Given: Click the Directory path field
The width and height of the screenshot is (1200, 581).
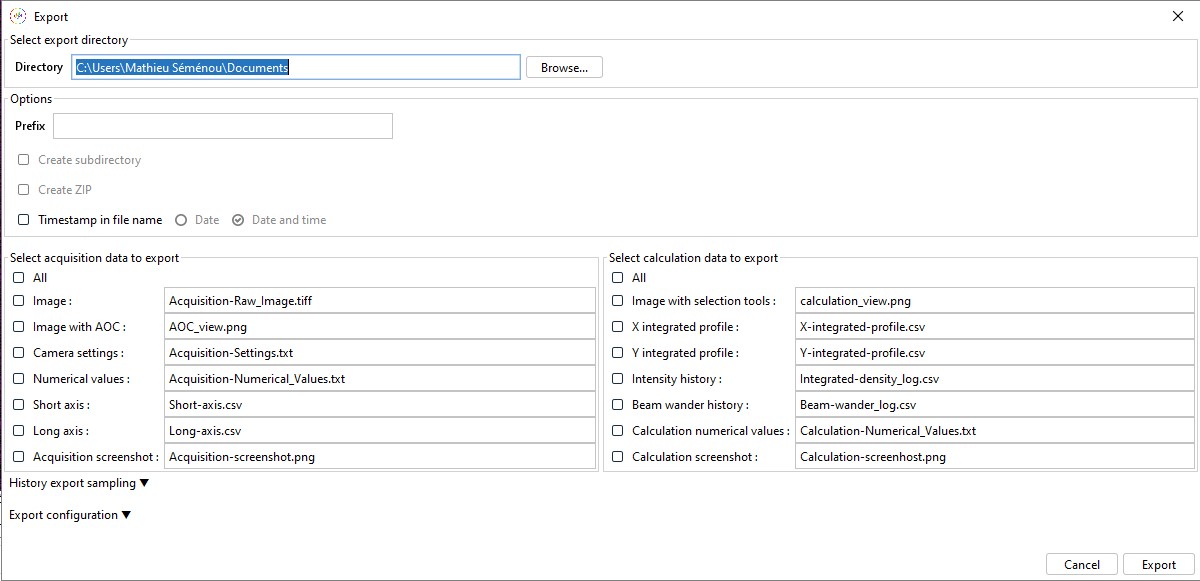Looking at the screenshot, I should coord(296,68).
